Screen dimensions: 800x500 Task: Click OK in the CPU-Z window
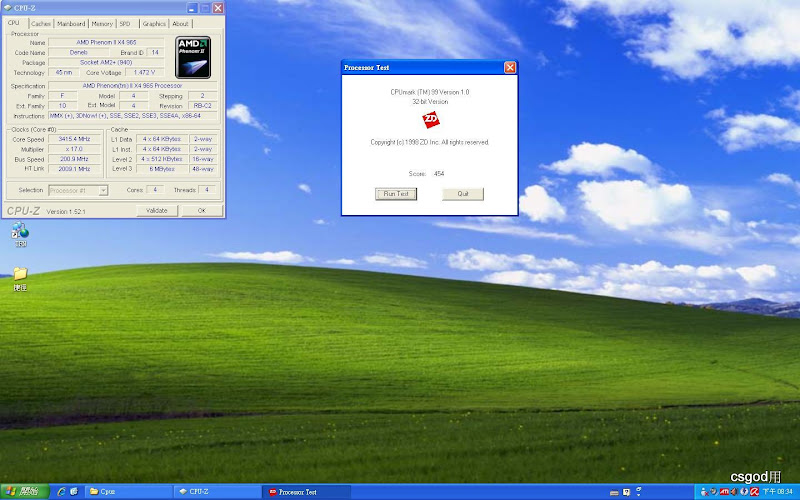coord(202,211)
